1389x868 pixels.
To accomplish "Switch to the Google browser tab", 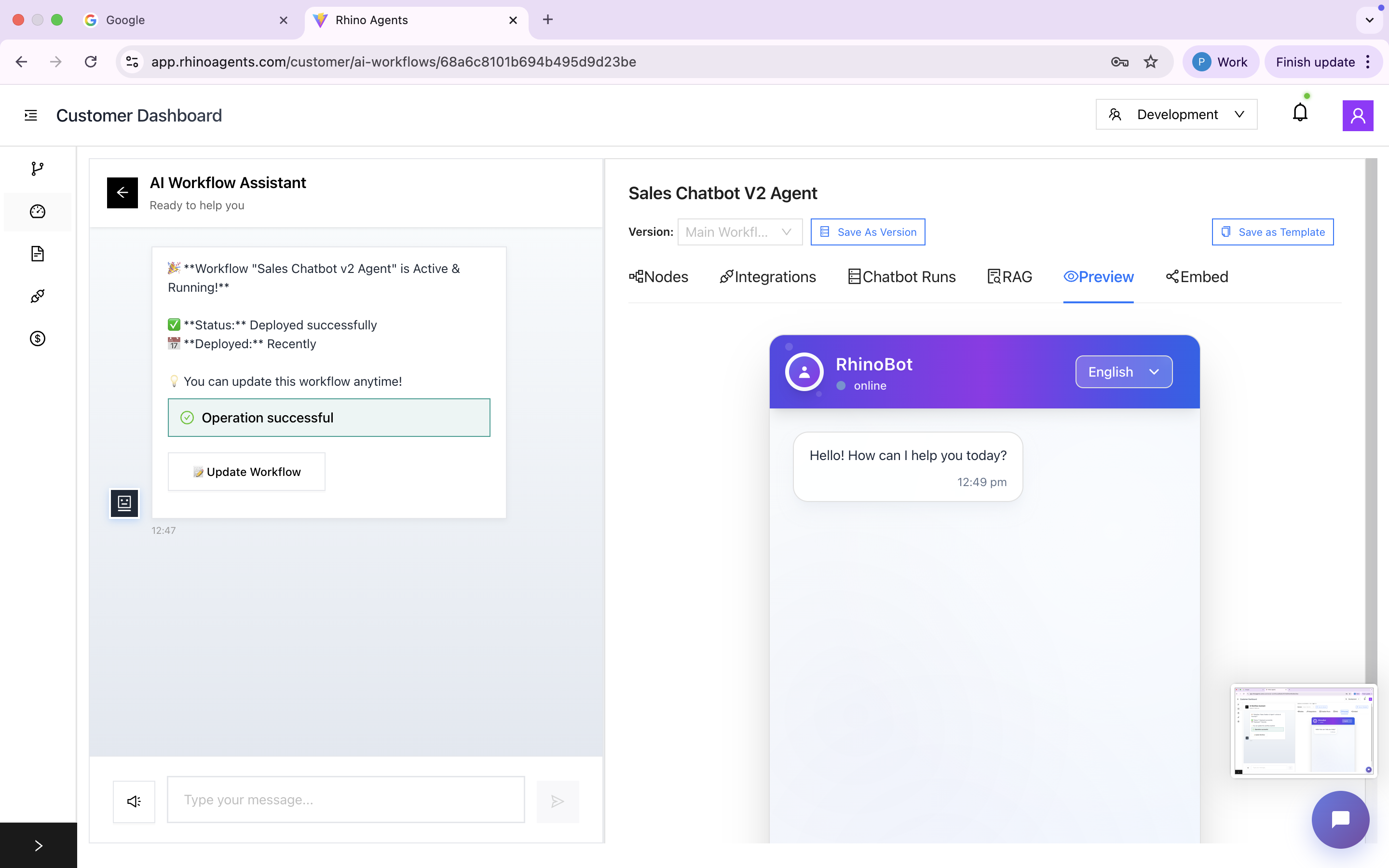I will click(x=187, y=20).
